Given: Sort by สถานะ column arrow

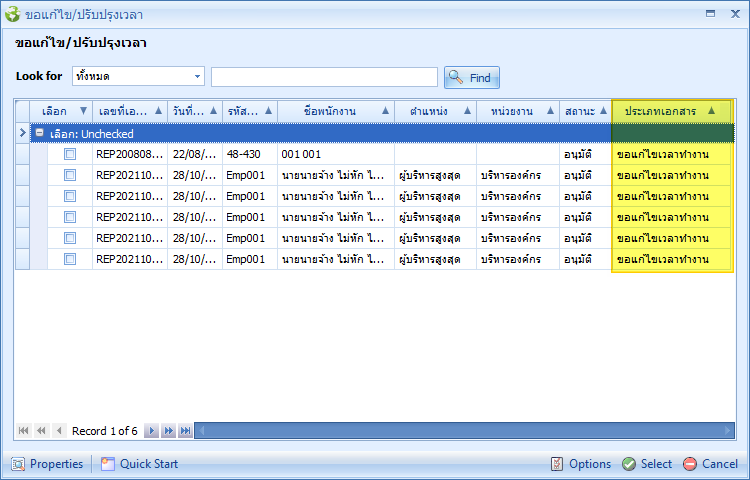Looking at the screenshot, I should [603, 111].
